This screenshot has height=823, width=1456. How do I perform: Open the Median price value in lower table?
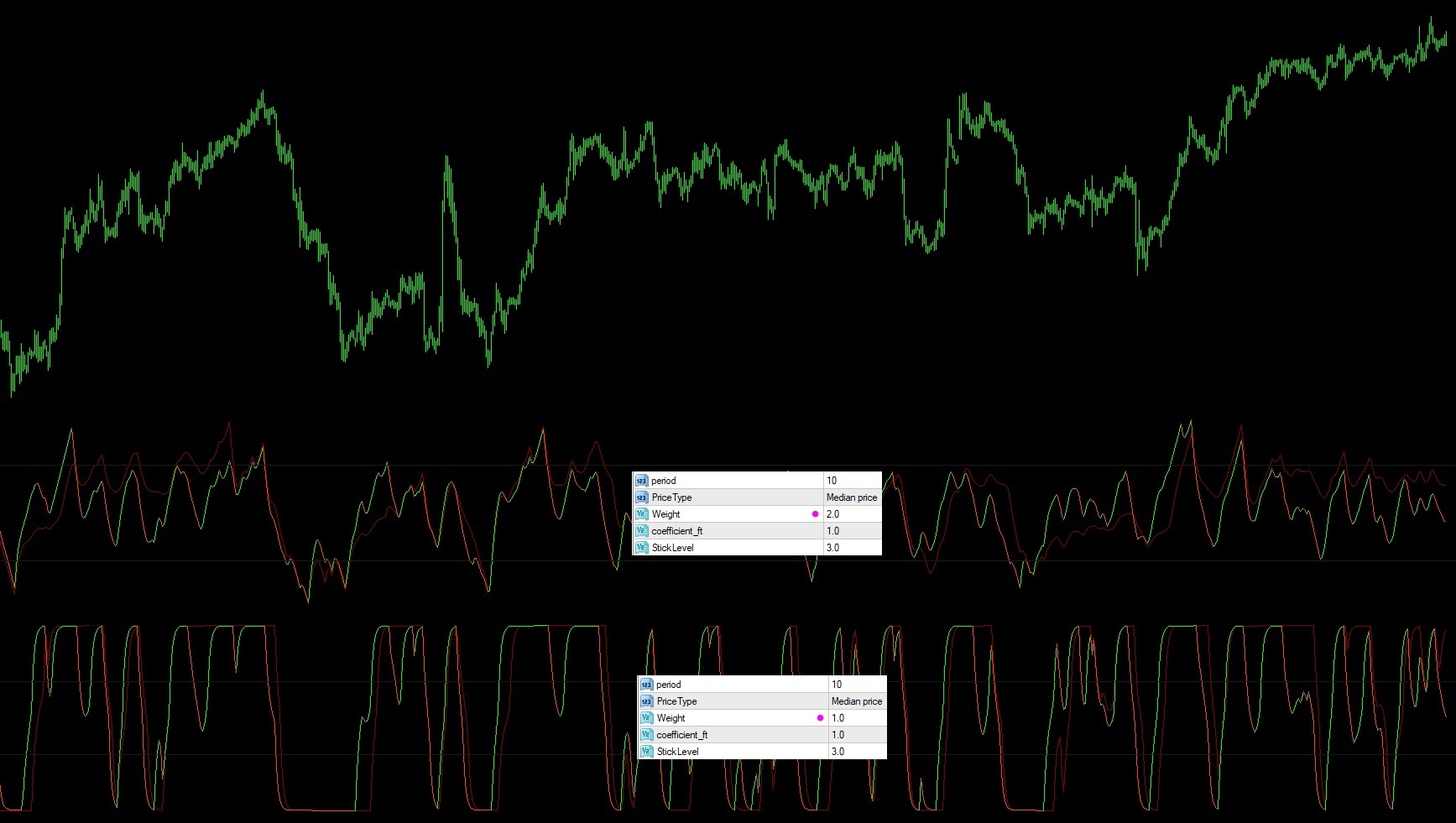pos(858,701)
